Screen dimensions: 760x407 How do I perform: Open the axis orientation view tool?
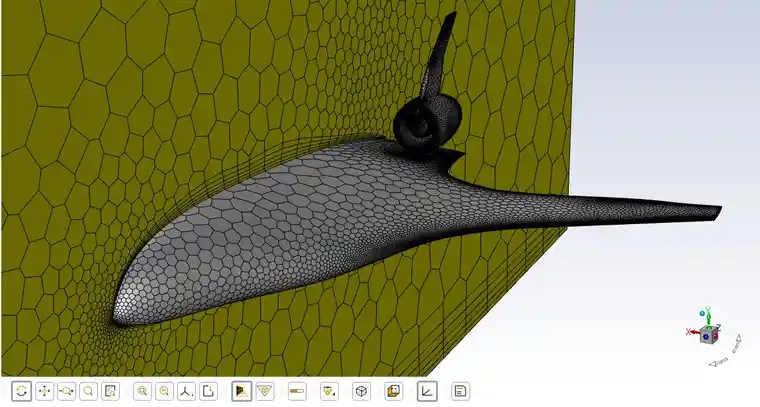coord(186,391)
